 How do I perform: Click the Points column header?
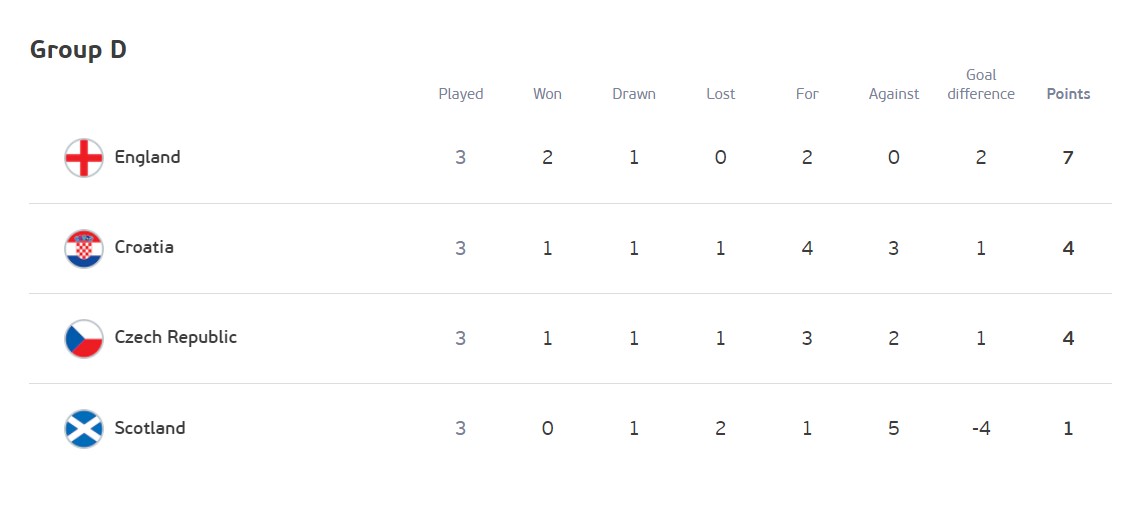point(1068,94)
